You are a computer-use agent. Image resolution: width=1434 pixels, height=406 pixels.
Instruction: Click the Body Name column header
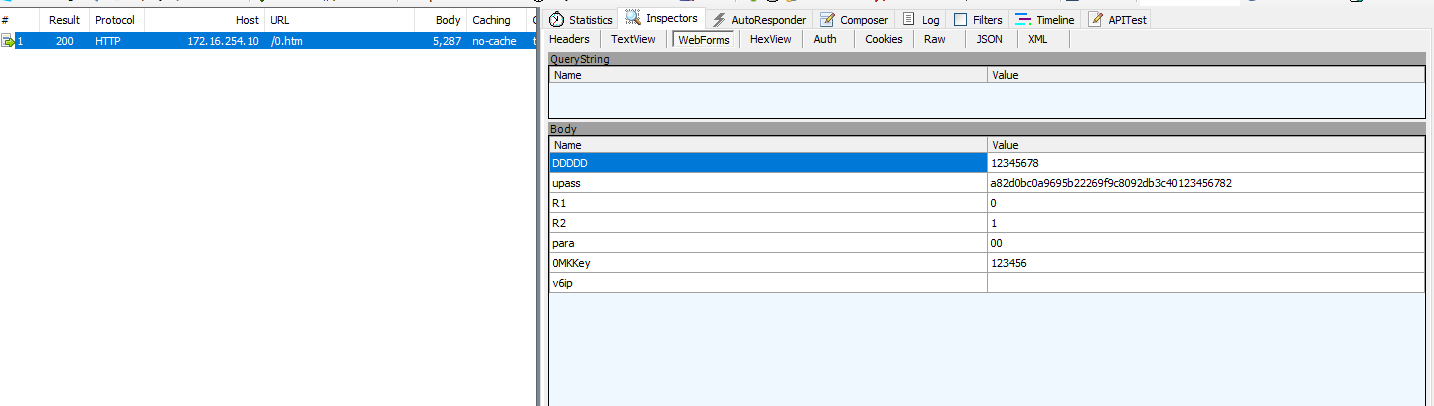(x=768, y=145)
